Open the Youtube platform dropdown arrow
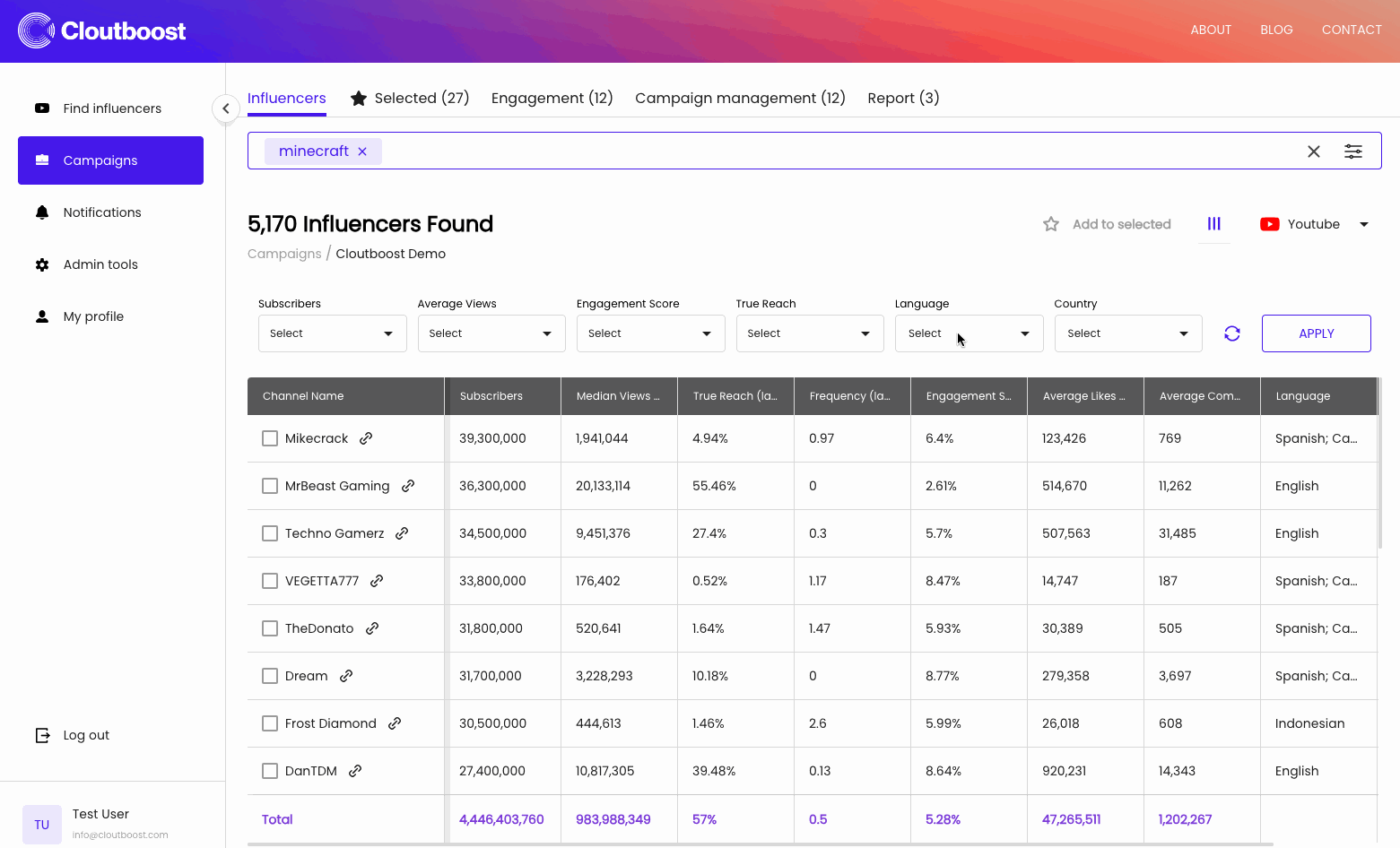This screenshot has height=848, width=1400. pyautogui.click(x=1364, y=224)
